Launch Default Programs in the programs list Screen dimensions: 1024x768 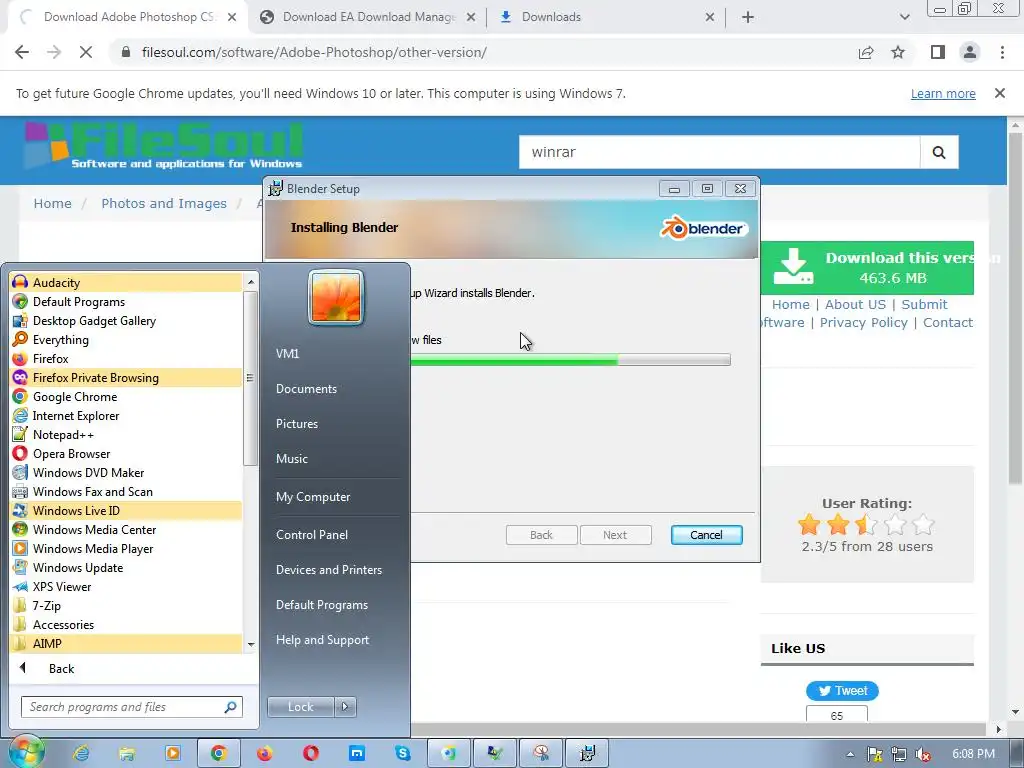click(126, 302)
